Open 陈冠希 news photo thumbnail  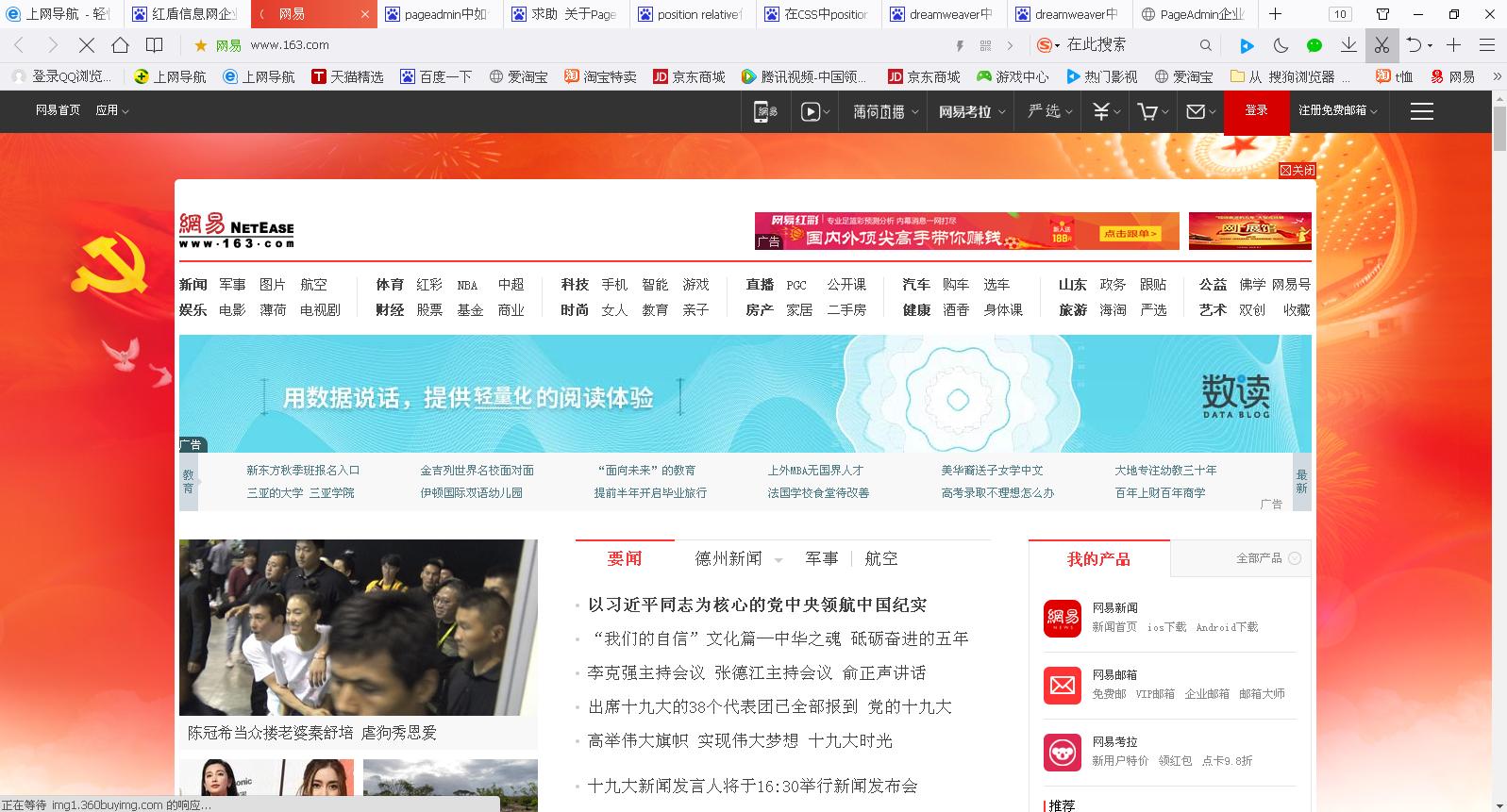click(x=358, y=627)
